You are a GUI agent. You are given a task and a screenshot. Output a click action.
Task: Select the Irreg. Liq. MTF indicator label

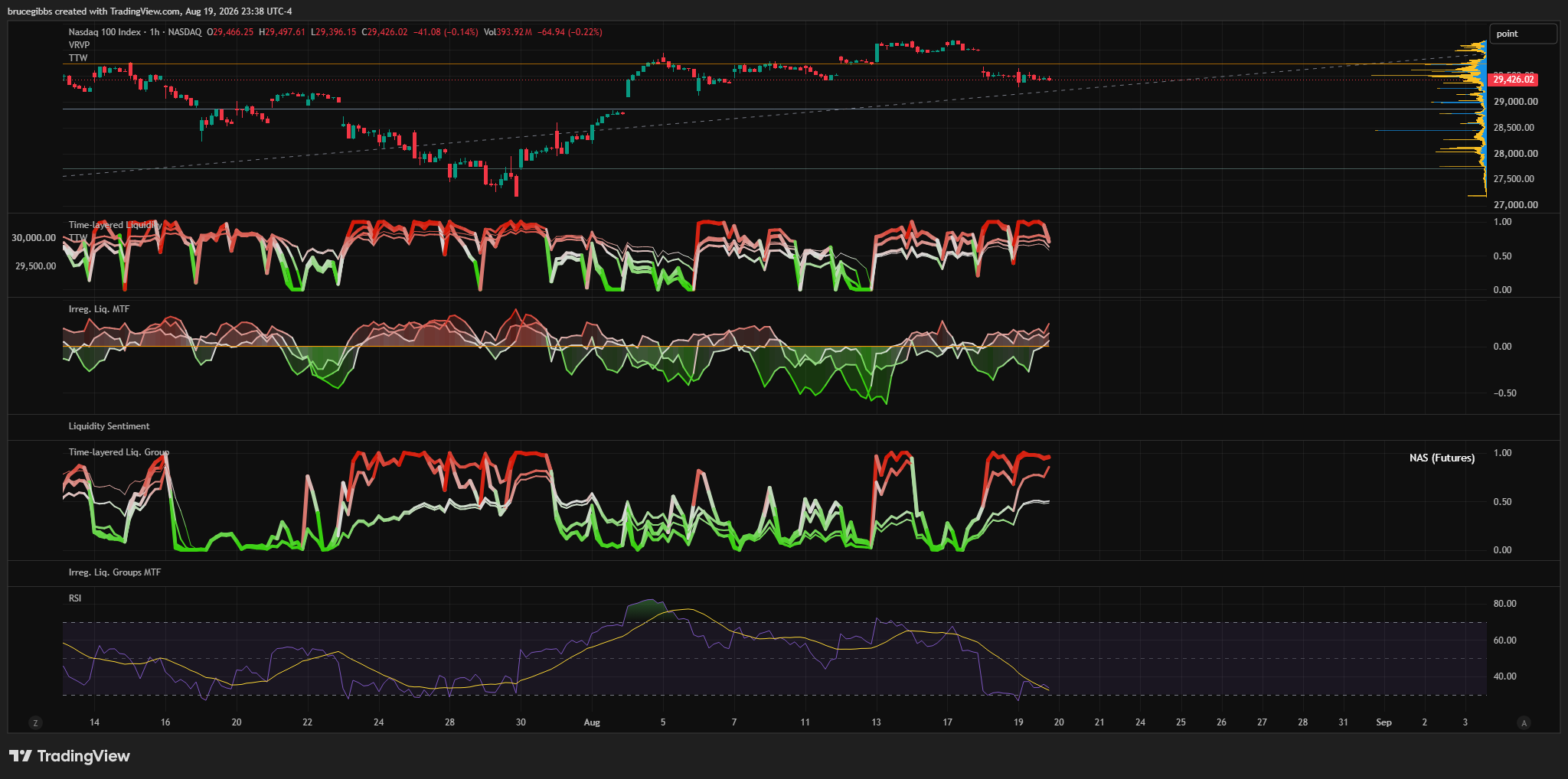click(x=99, y=309)
